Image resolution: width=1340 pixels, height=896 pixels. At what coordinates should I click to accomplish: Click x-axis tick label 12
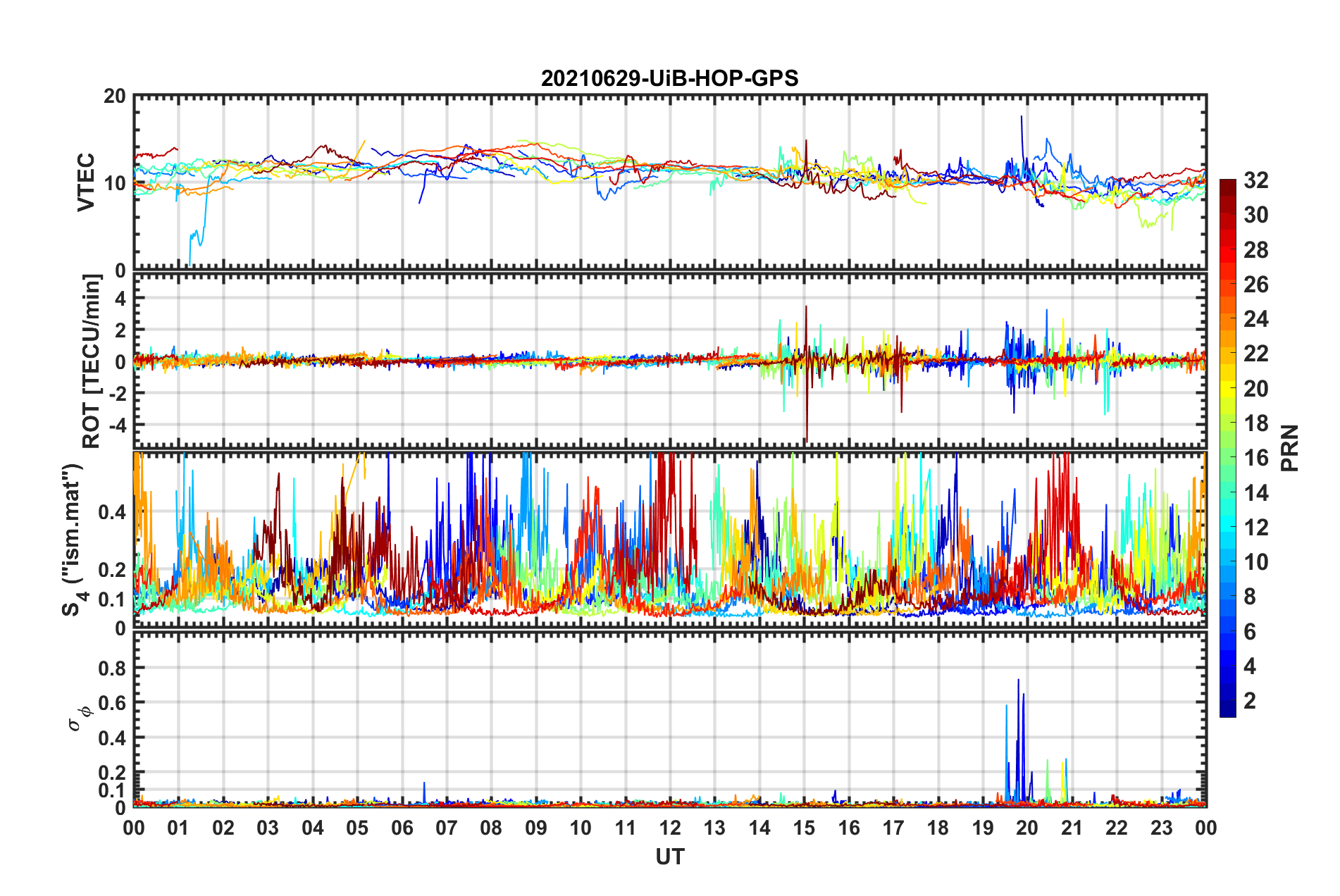(670, 828)
